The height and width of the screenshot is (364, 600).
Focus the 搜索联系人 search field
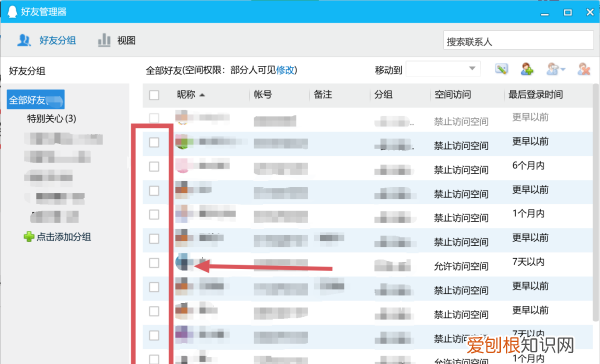point(518,40)
